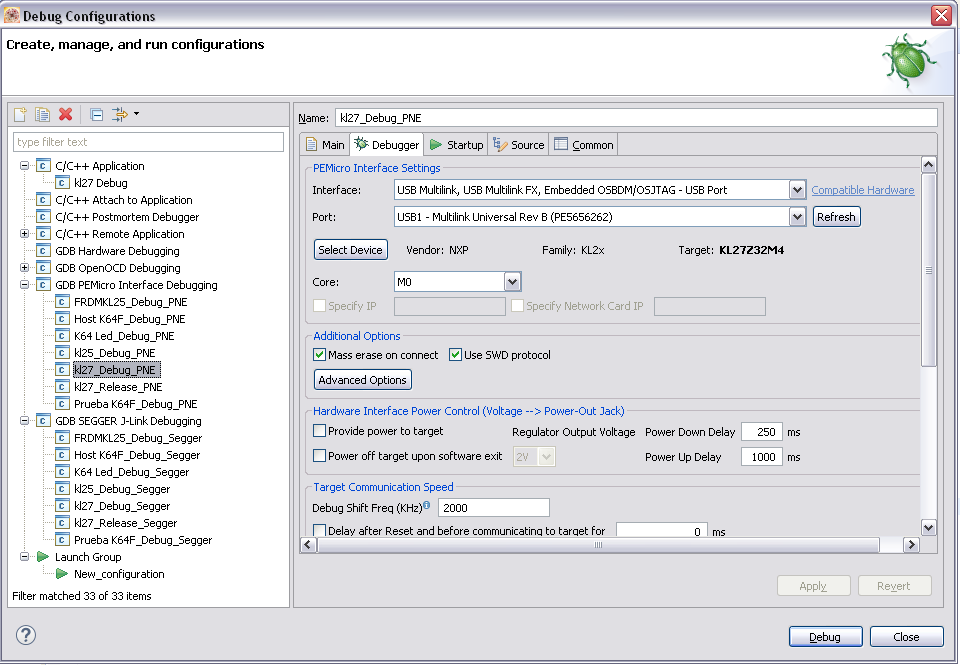
Task: Click the horizontal scrollbar thumb in Debugger pane
Action: pyautogui.click(x=598, y=545)
